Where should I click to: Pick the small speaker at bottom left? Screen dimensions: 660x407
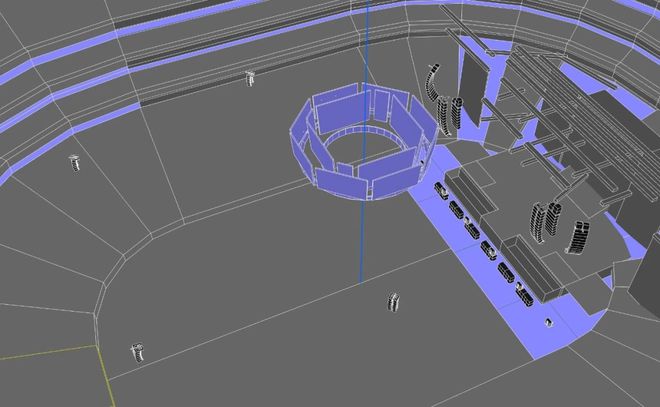coord(137,350)
